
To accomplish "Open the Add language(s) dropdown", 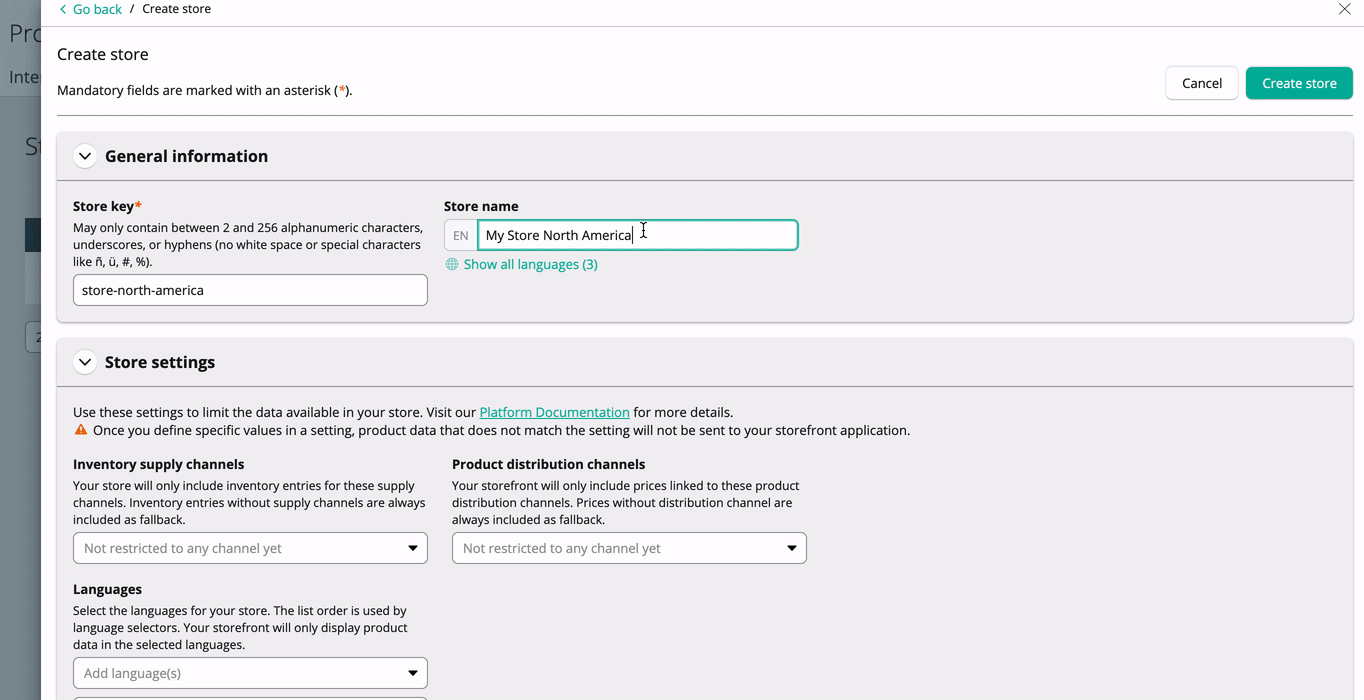I will point(249,672).
